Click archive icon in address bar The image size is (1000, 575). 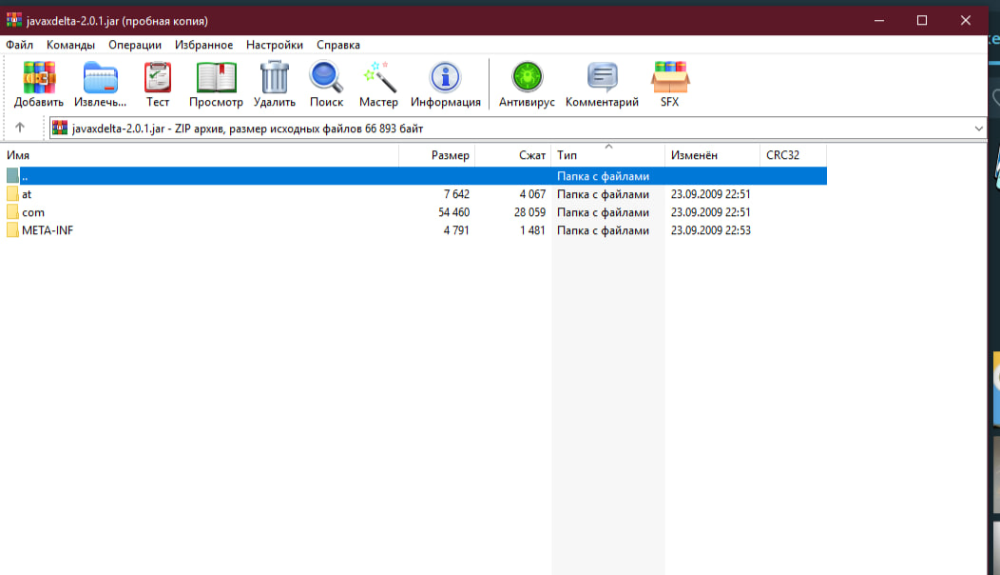(x=60, y=128)
